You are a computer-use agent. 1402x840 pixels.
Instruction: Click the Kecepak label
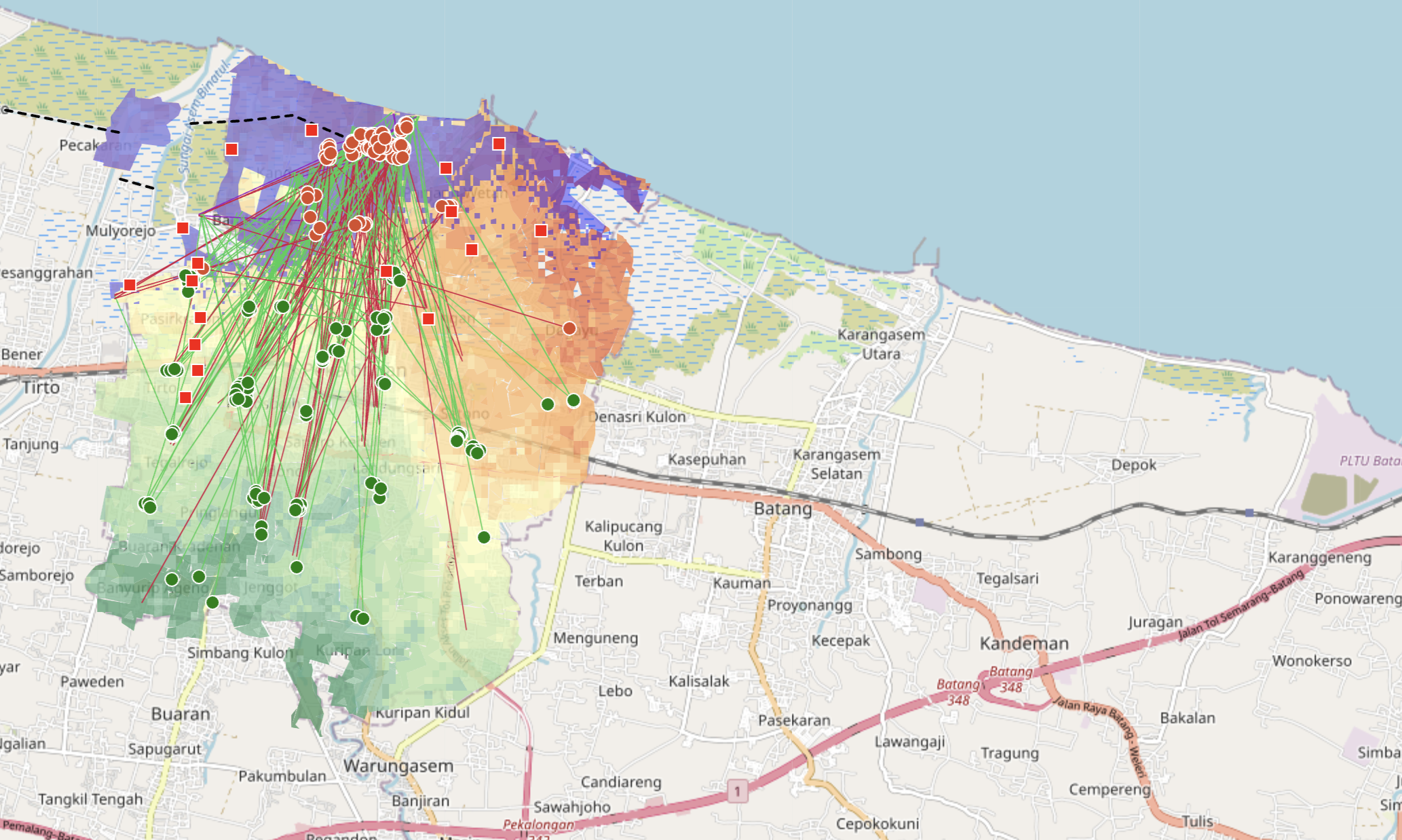(x=841, y=641)
